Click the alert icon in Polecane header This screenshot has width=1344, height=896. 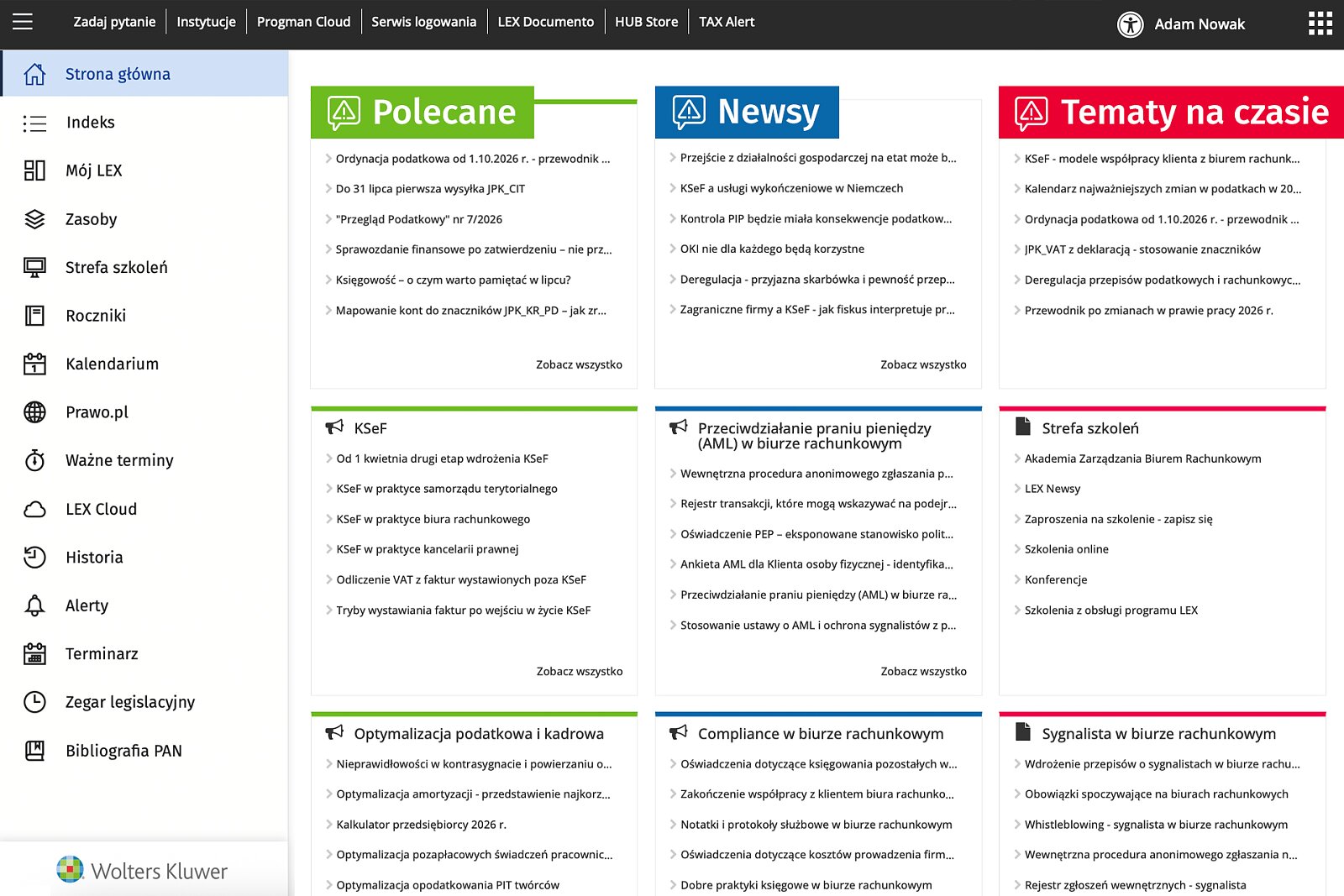point(344,113)
